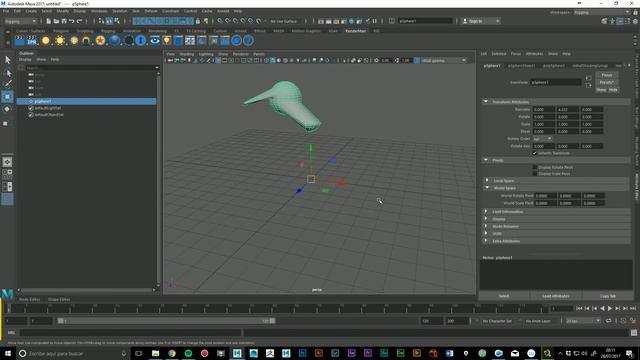
Task: Open the viewport color space dropdown
Action: tap(443, 60)
